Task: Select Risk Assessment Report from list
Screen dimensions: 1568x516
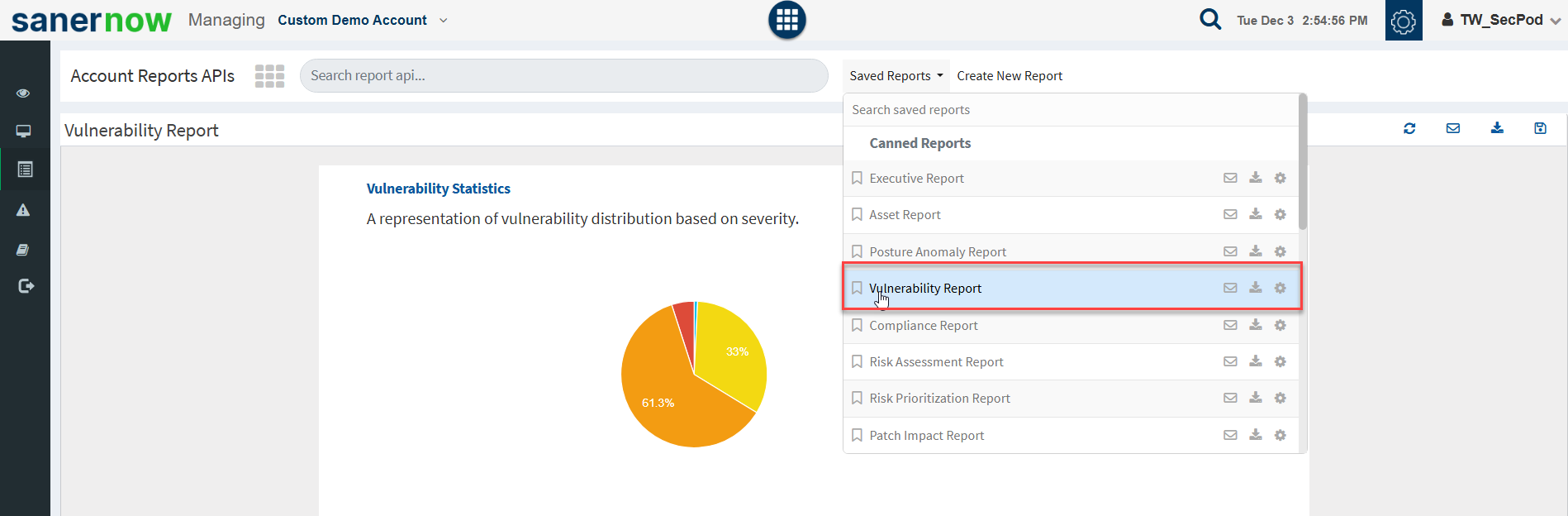Action: (x=936, y=362)
